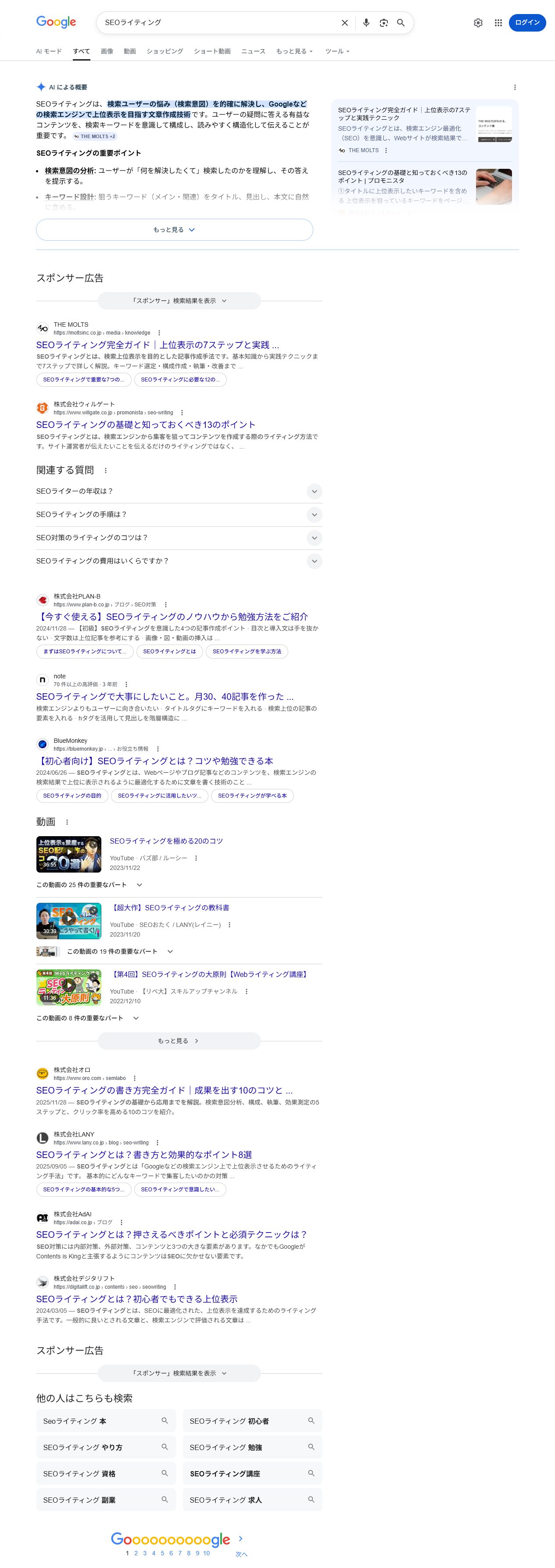555x1568 pixels.
Task: Expand first 「スポンサー」検索結果を表示 toggle
Action: click(179, 301)
